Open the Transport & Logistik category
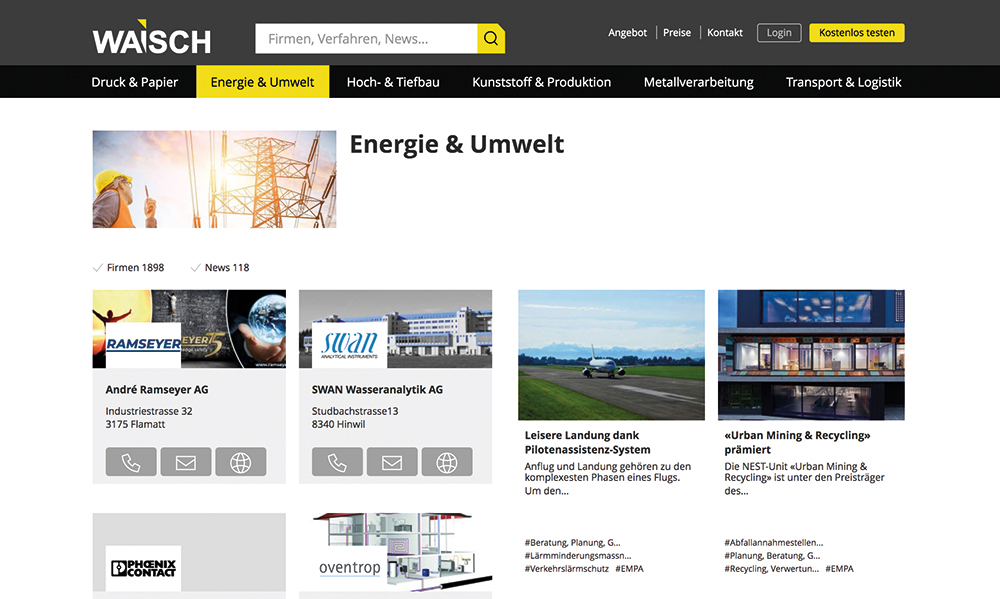 (843, 82)
